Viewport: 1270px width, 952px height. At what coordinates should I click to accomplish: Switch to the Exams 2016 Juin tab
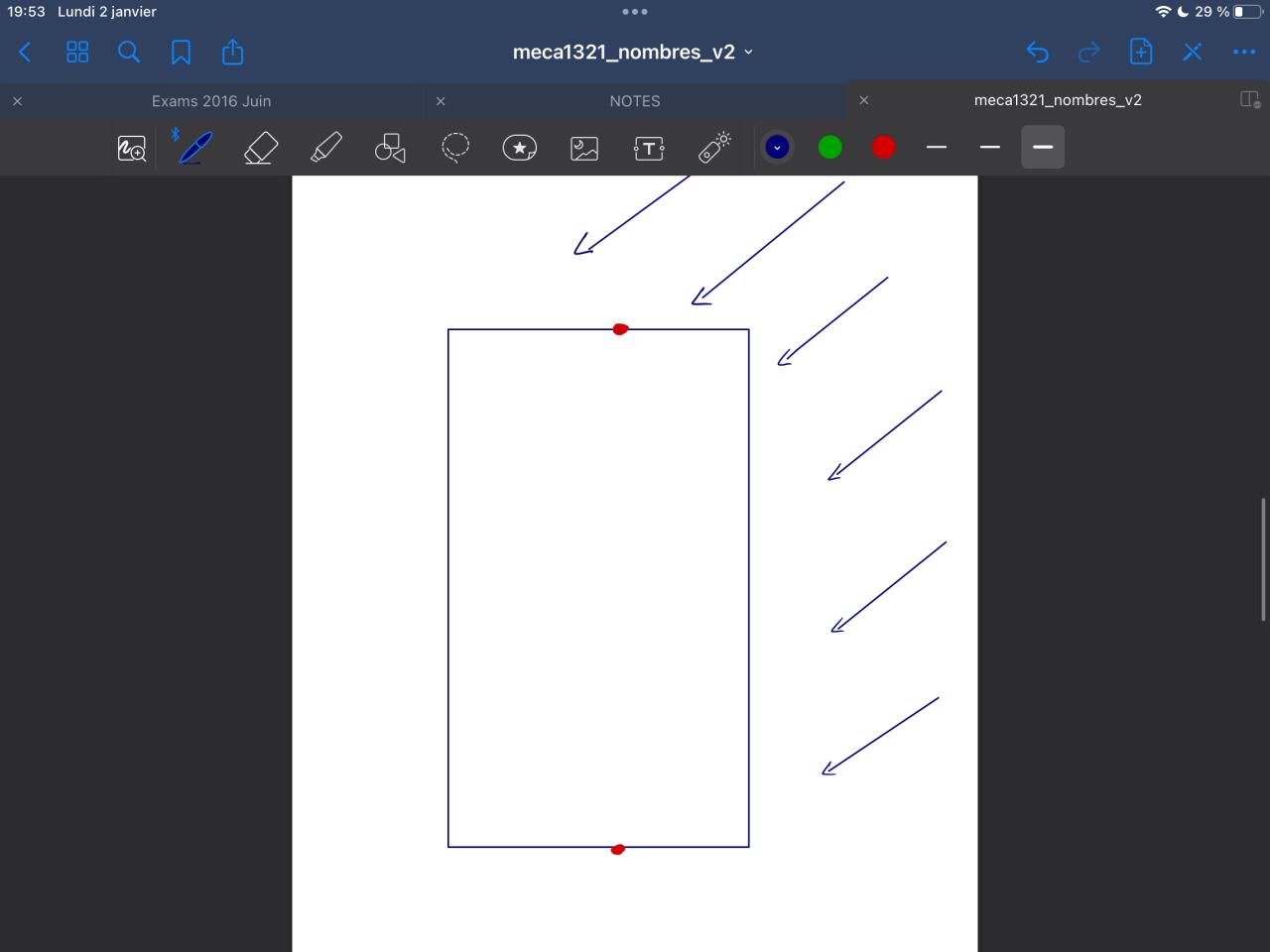pyautogui.click(x=211, y=101)
